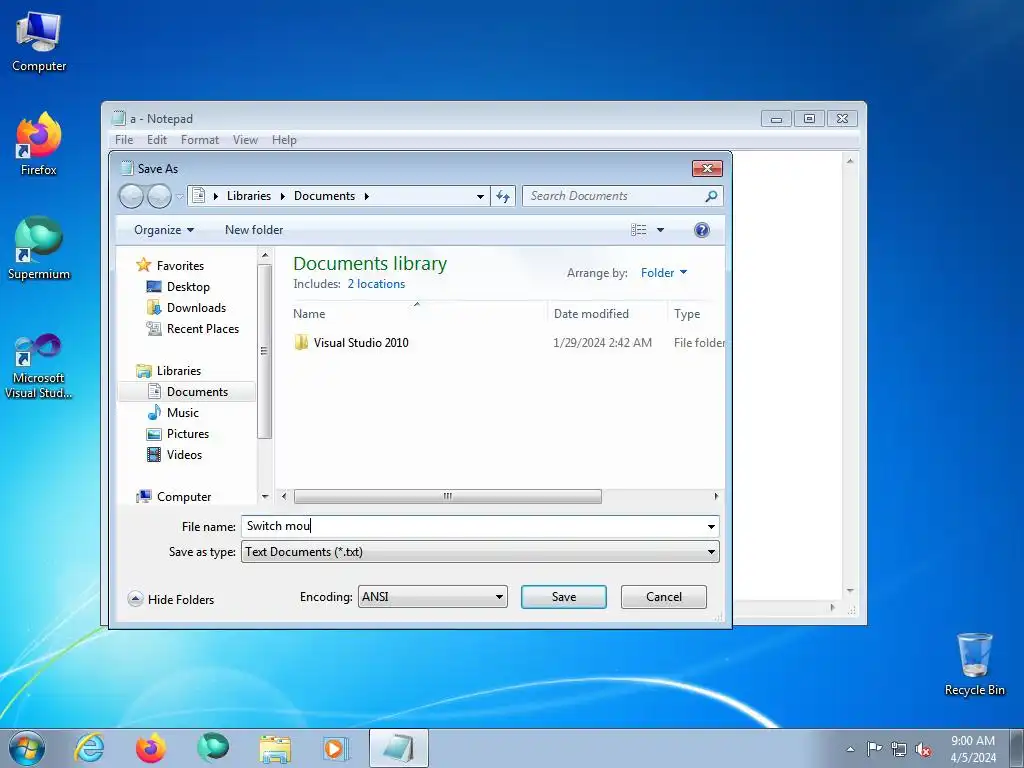Click the 2 locations link
The height and width of the screenshot is (768, 1024).
tap(376, 284)
